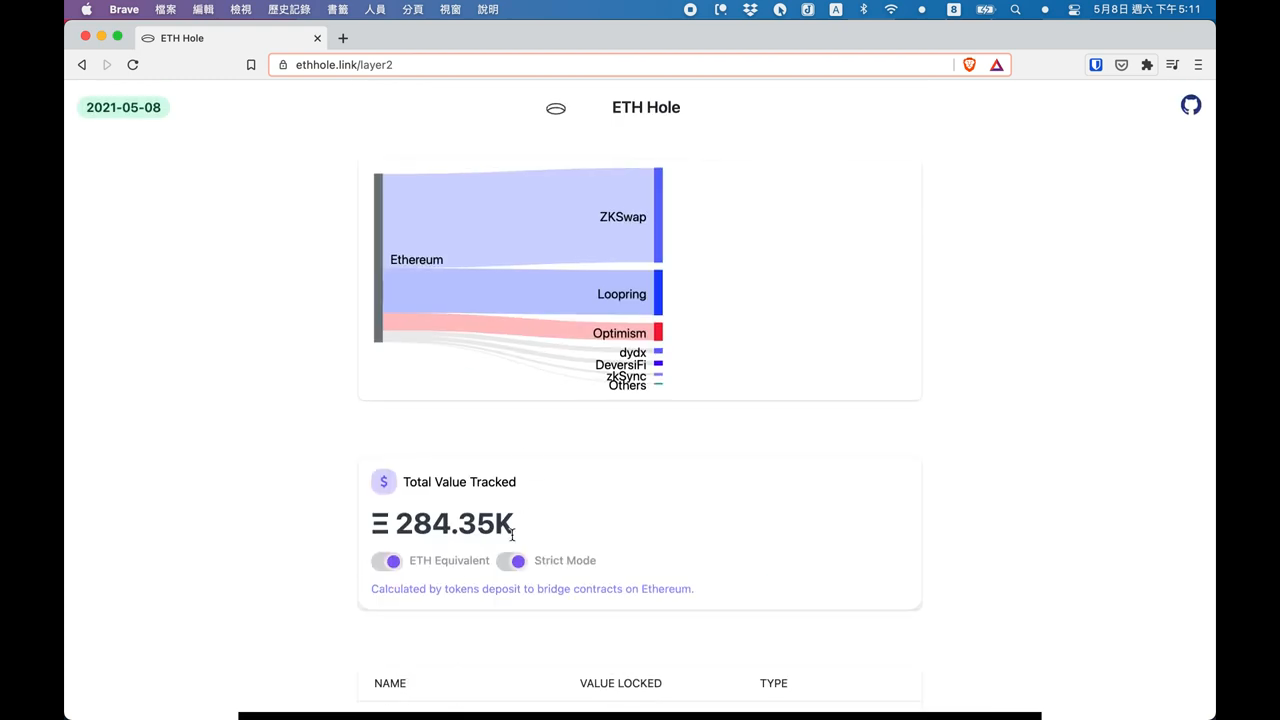Open Wi-Fi status menu

click(x=890, y=9)
